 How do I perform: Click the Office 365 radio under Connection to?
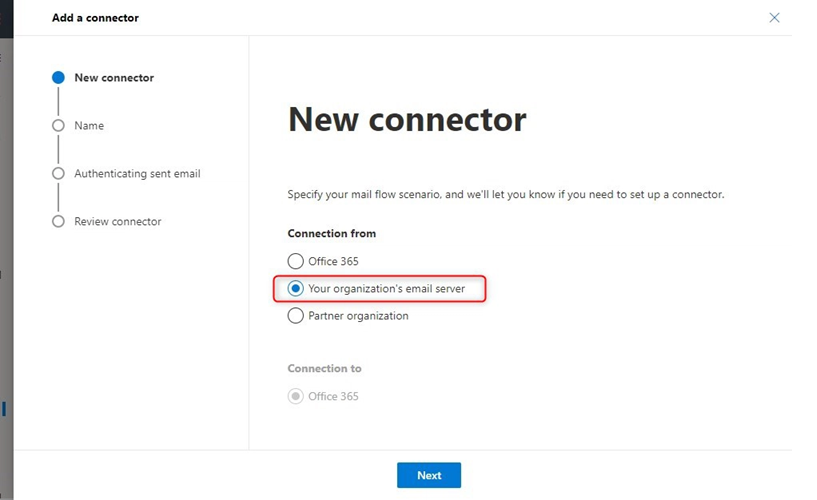[x=295, y=397]
